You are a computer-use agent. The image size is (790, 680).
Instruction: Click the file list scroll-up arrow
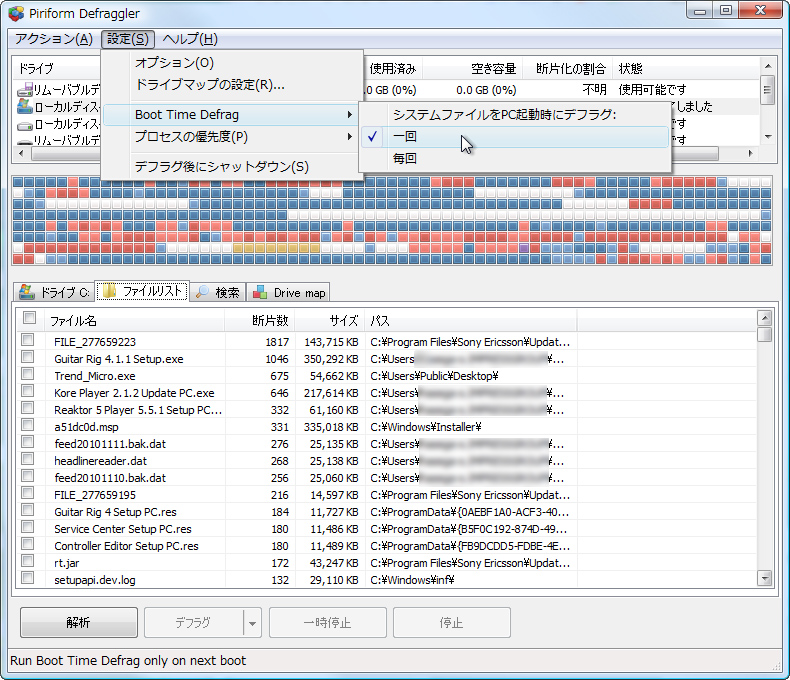click(765, 318)
